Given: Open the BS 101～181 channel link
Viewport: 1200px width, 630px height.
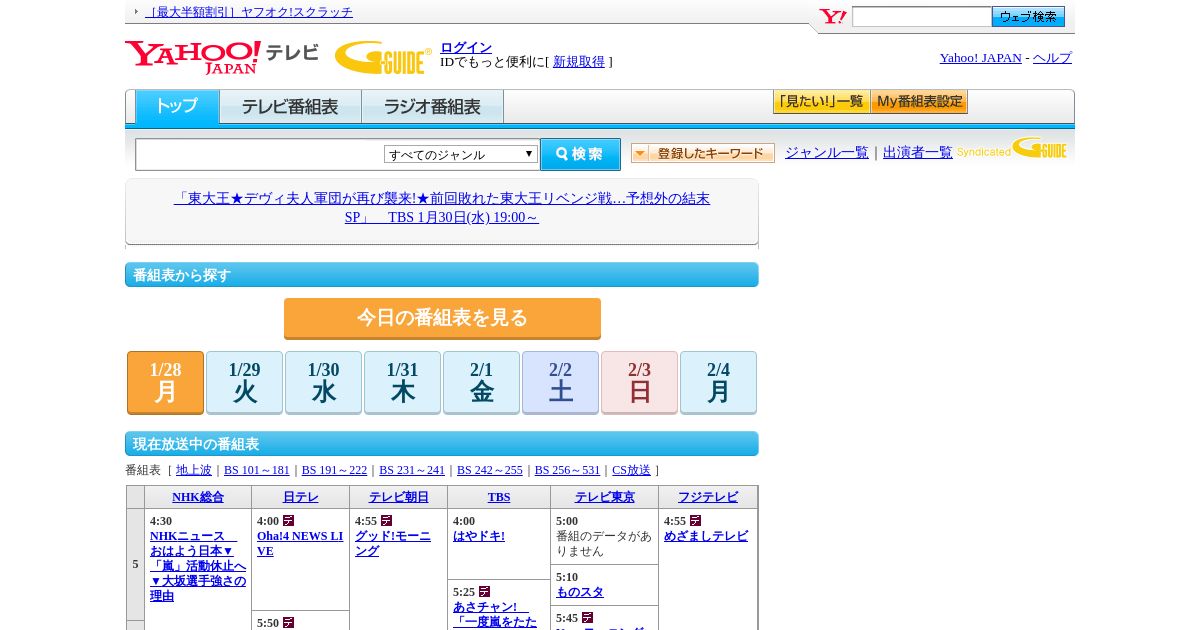Looking at the screenshot, I should point(256,470).
